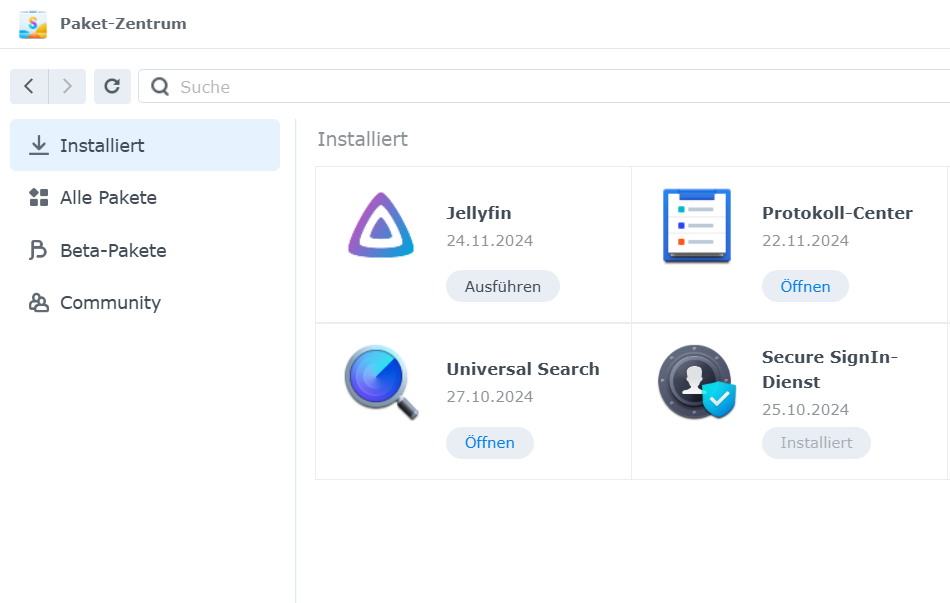The image size is (950, 603).
Task: Open Universal Search with Öffnen button
Action: pos(490,442)
